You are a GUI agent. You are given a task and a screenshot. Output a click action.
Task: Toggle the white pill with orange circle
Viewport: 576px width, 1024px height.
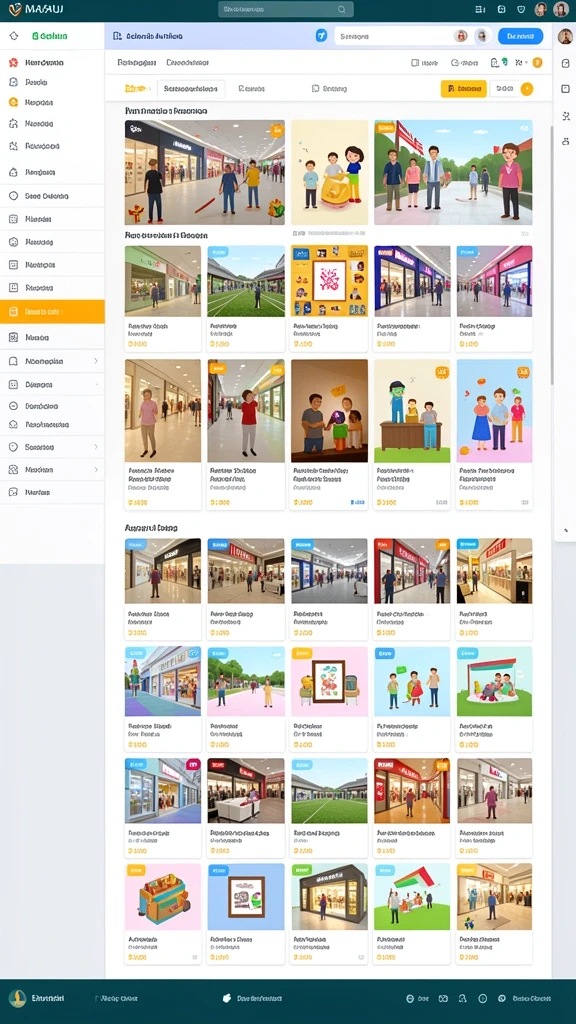[511, 89]
